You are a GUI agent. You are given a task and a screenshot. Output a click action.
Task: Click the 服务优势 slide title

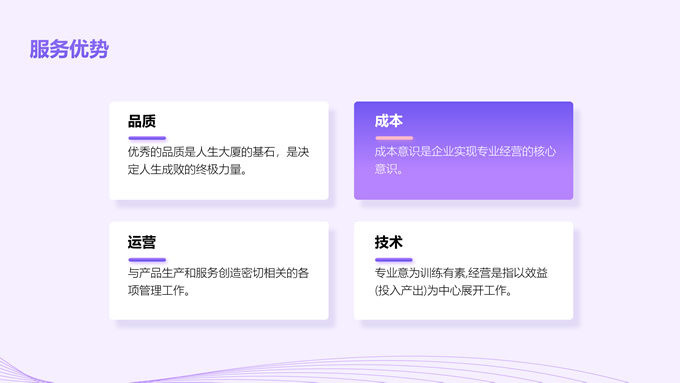[69, 49]
